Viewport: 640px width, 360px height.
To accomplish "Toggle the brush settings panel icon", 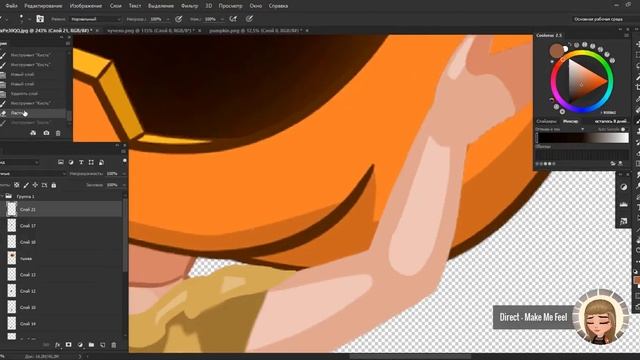I will [x=40, y=19].
